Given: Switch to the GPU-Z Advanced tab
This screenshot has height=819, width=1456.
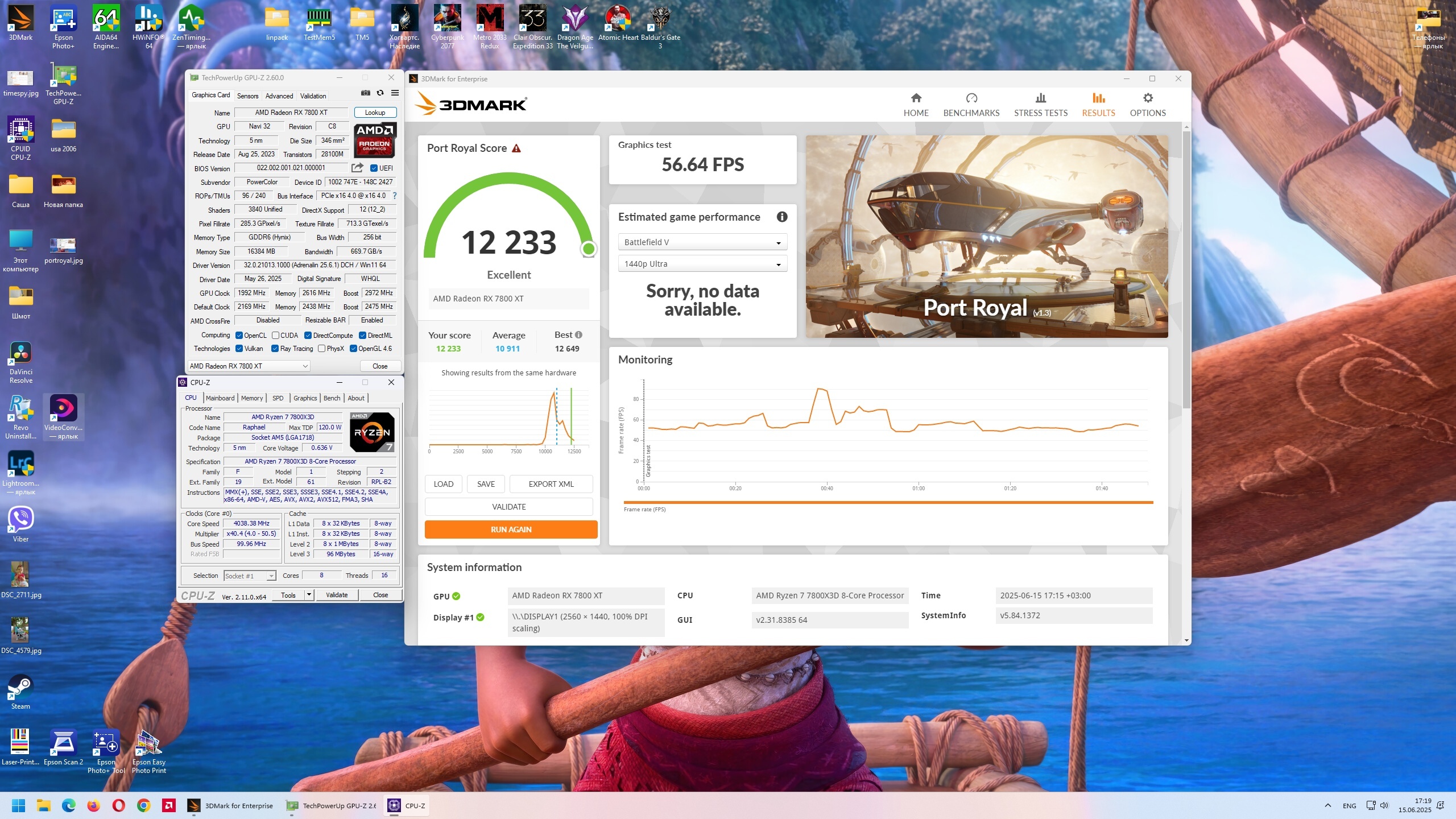Looking at the screenshot, I should point(279,96).
